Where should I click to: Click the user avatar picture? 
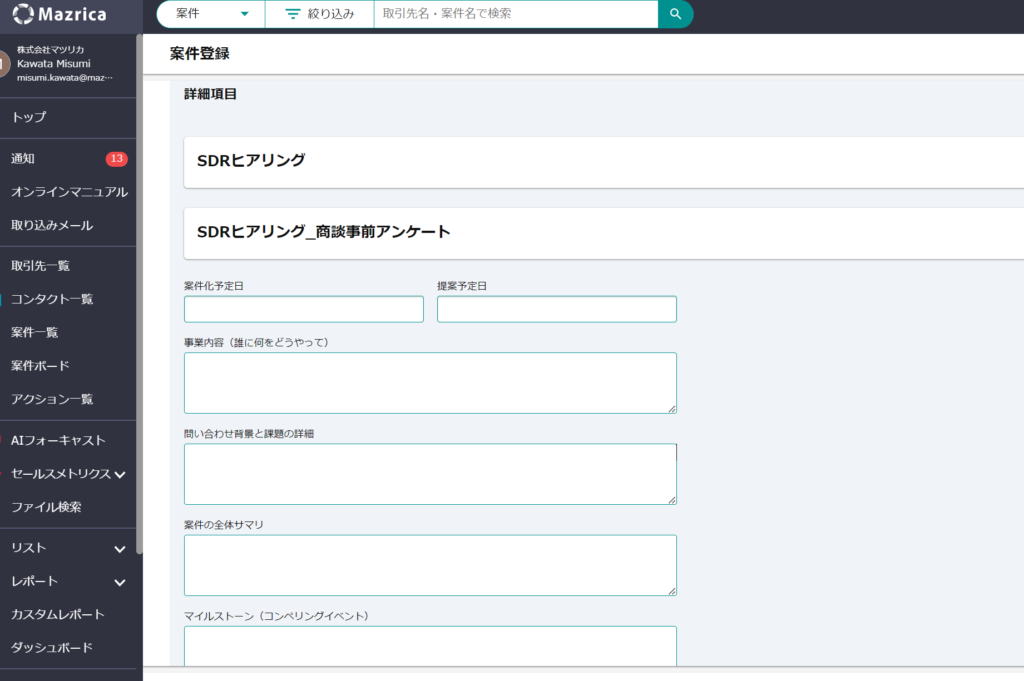click(x=5, y=64)
